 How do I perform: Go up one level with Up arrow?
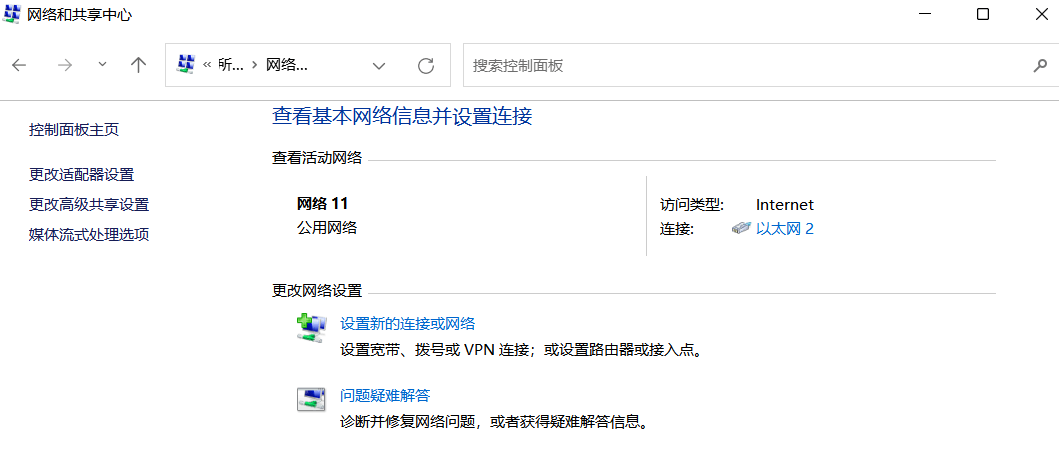pyautogui.click(x=139, y=65)
